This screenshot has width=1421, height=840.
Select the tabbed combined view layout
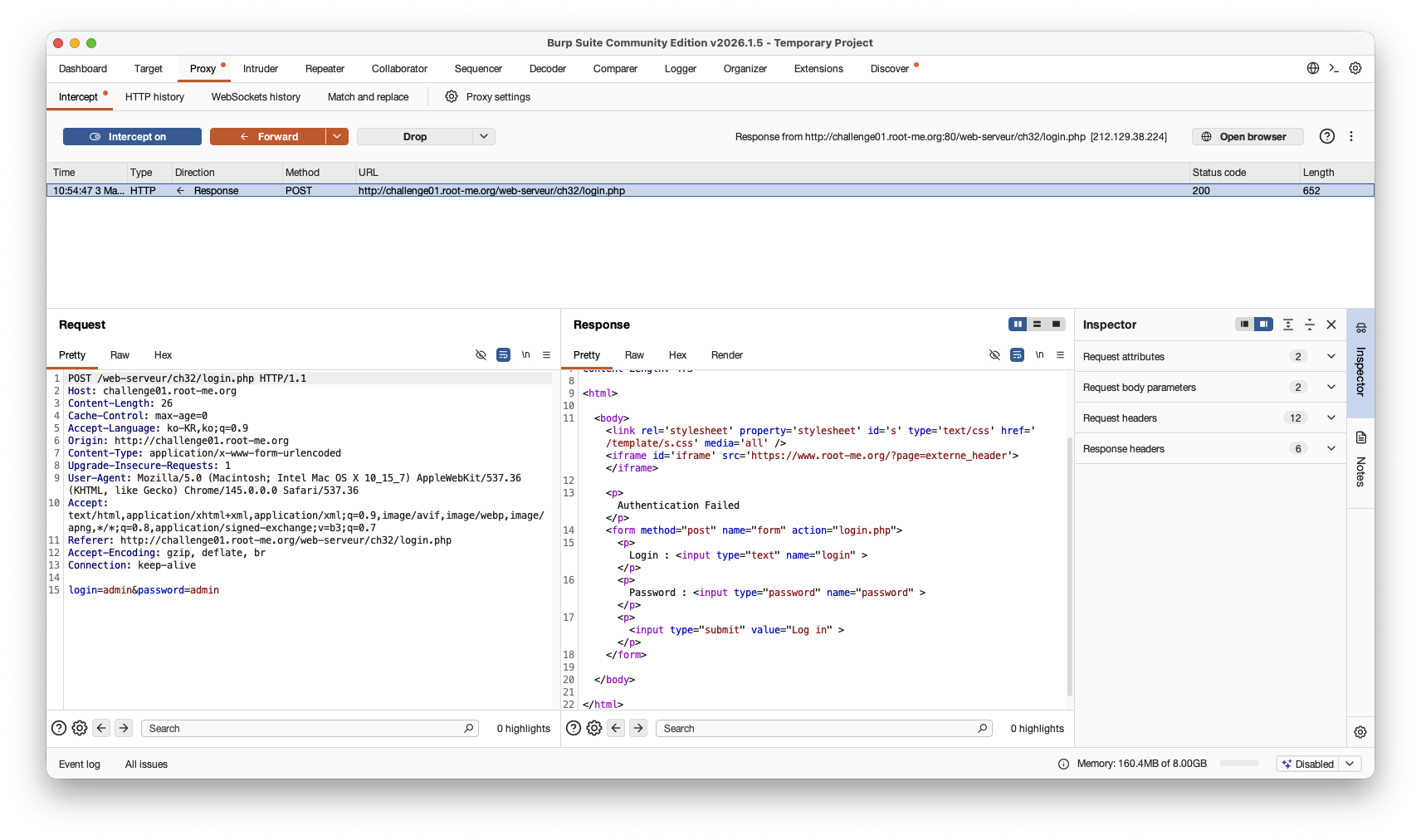(x=1056, y=324)
